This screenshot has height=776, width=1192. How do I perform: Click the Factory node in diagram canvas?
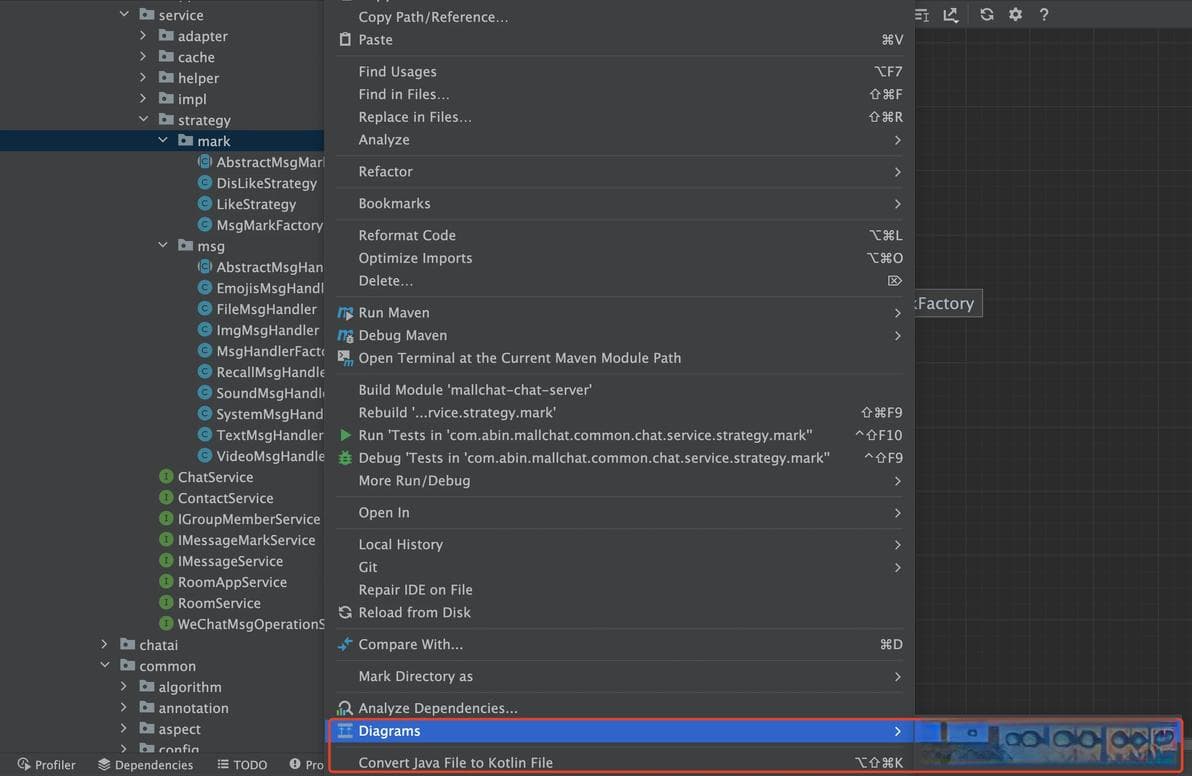point(948,303)
